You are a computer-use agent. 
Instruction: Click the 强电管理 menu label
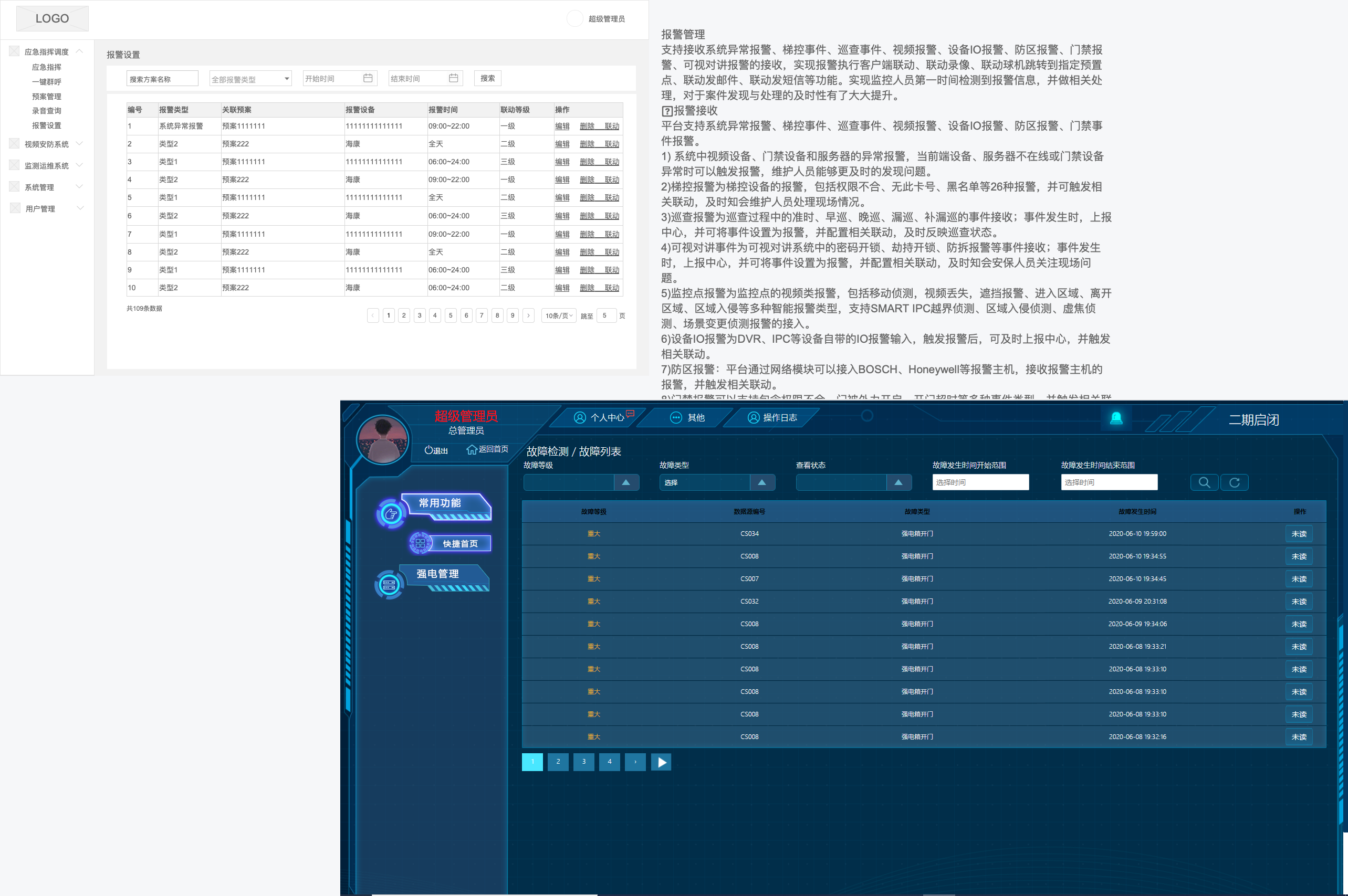(437, 574)
